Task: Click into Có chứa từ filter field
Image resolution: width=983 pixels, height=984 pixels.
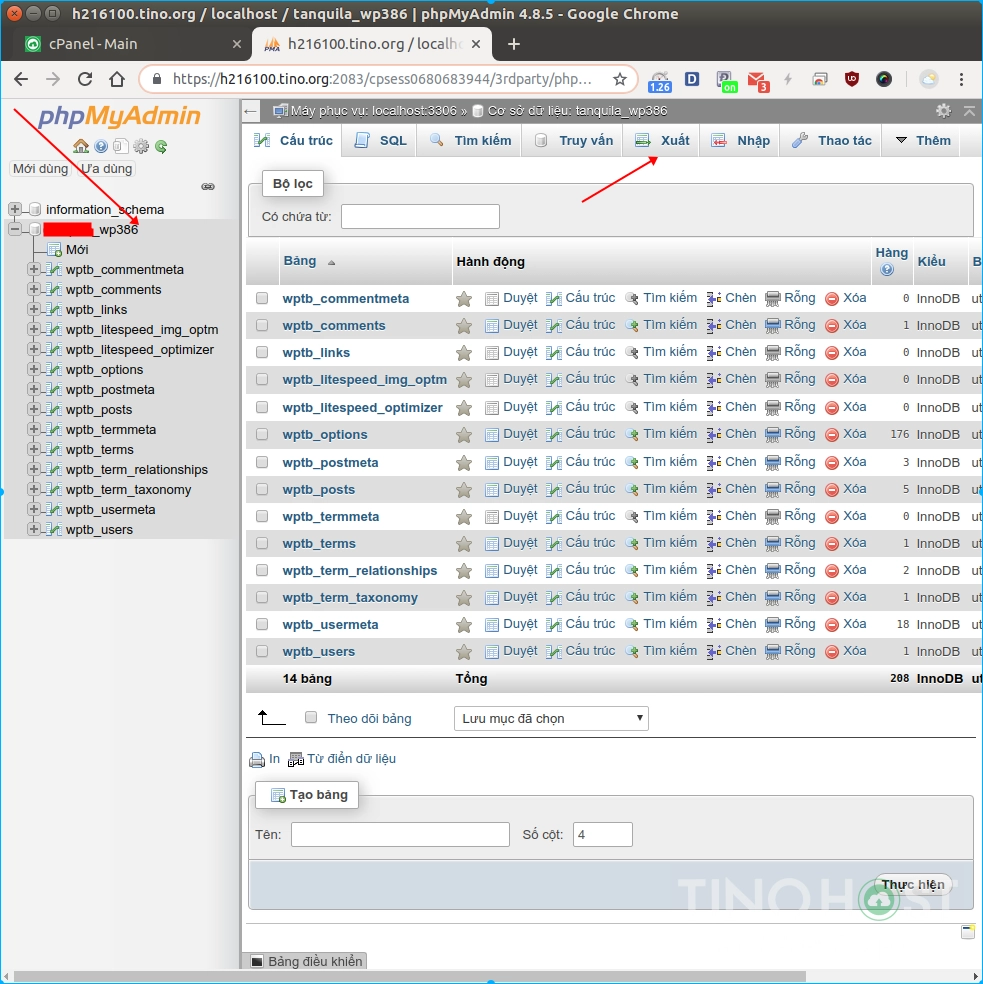Action: 420,217
